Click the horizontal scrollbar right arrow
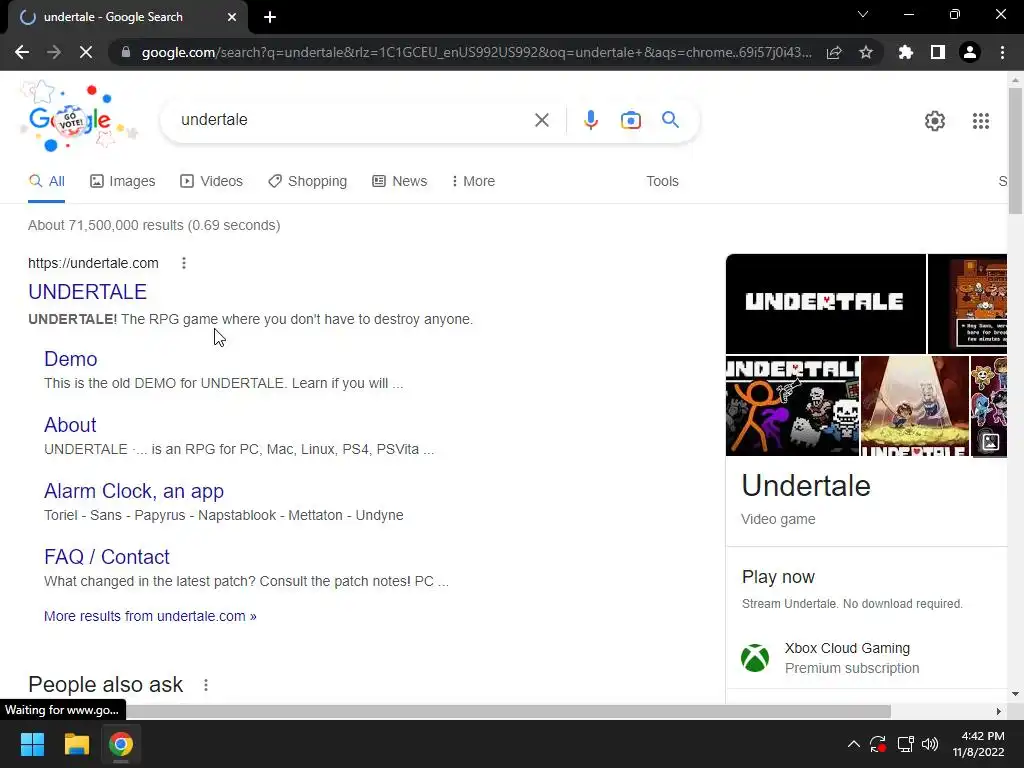 coord(999,711)
